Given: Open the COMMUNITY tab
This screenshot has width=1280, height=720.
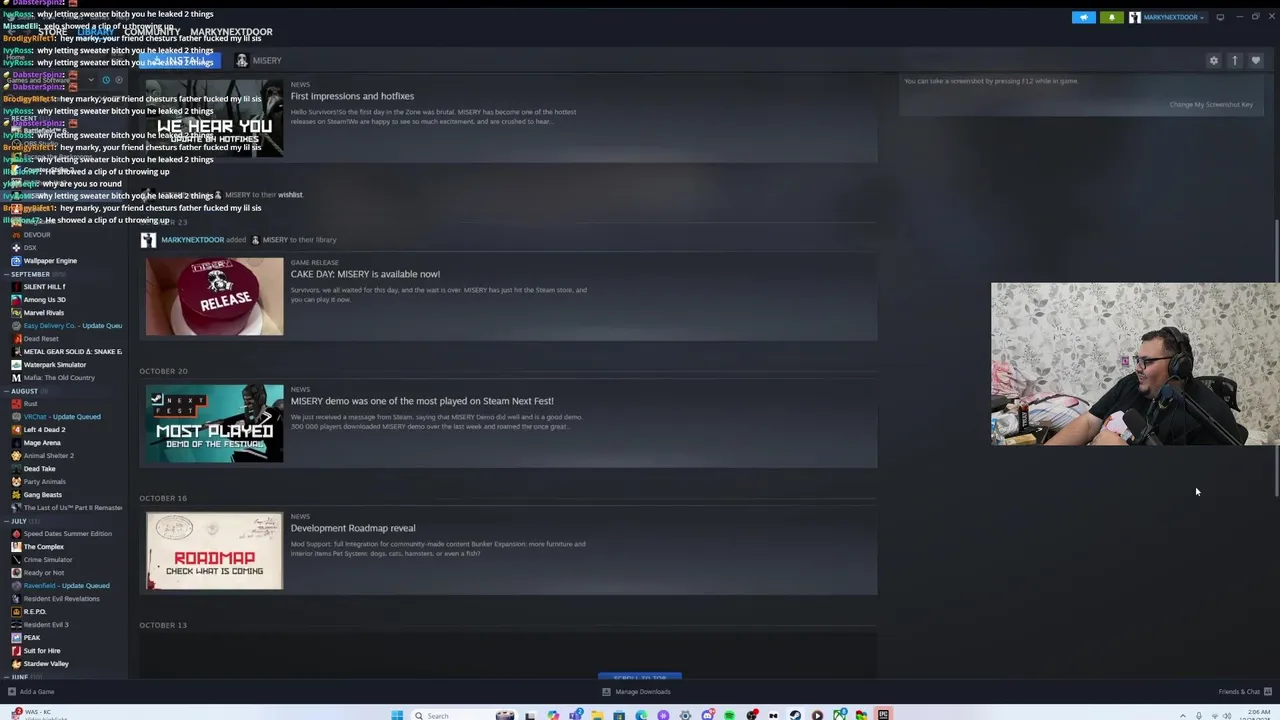Looking at the screenshot, I should click(152, 32).
